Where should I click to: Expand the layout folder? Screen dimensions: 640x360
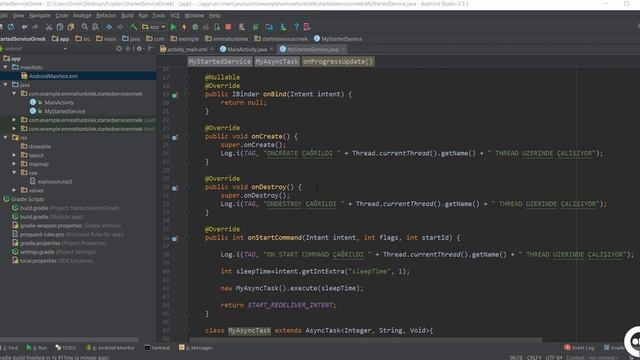pyautogui.click(x=14, y=155)
